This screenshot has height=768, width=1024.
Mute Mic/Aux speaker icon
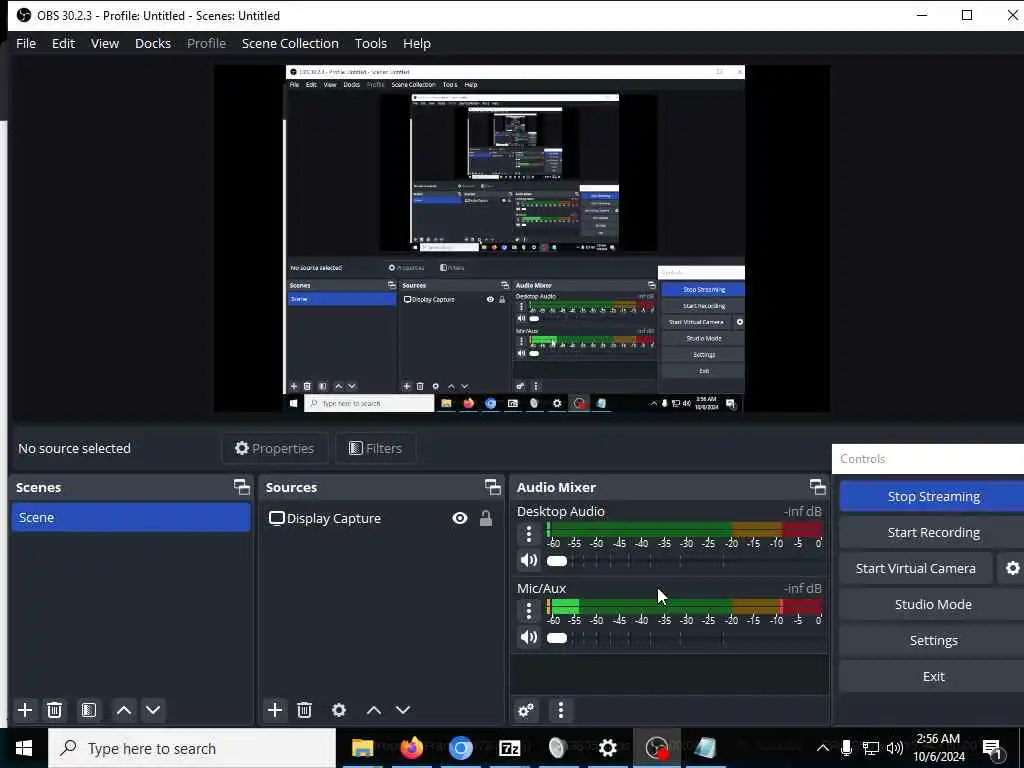[x=529, y=637]
